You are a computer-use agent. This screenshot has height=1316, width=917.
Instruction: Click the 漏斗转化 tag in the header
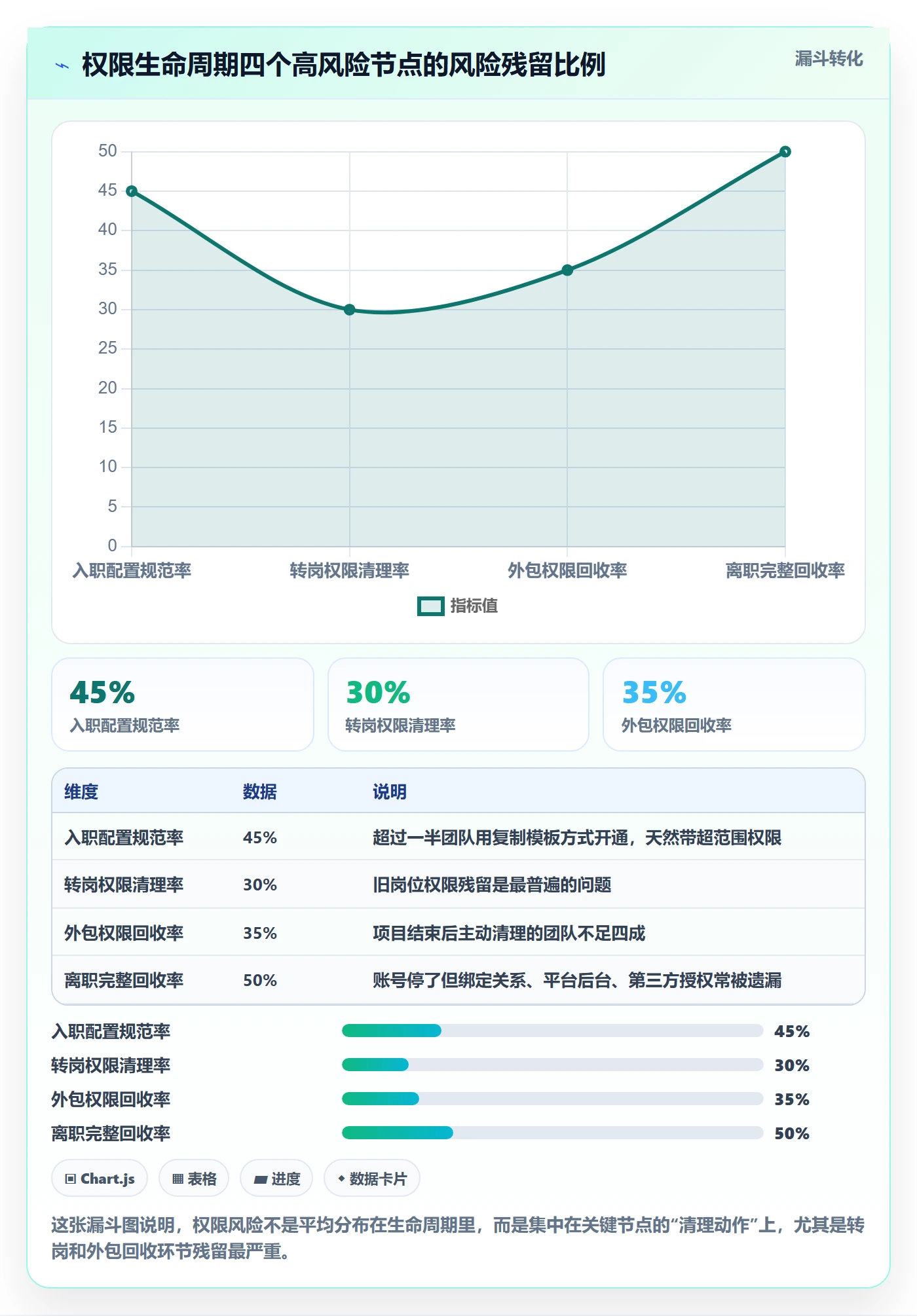click(829, 59)
